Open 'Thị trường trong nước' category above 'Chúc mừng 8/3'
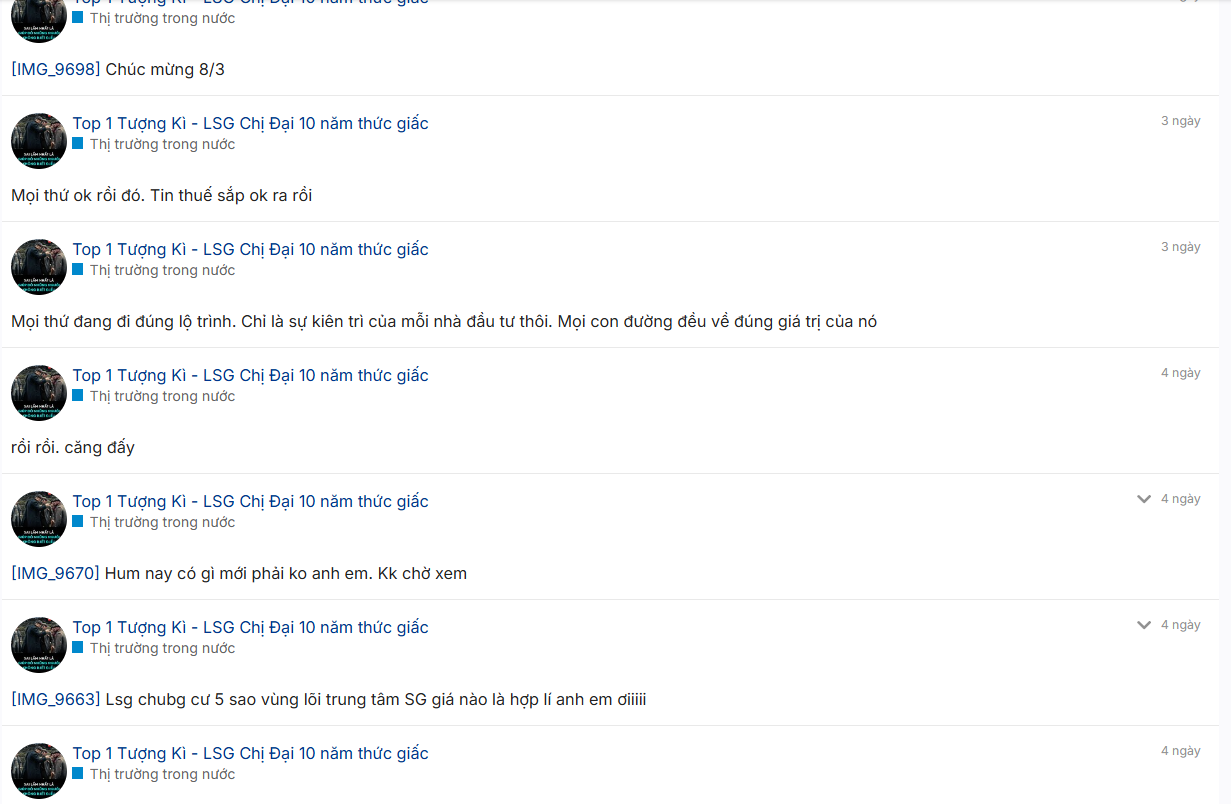1231x804 pixels. (x=162, y=18)
